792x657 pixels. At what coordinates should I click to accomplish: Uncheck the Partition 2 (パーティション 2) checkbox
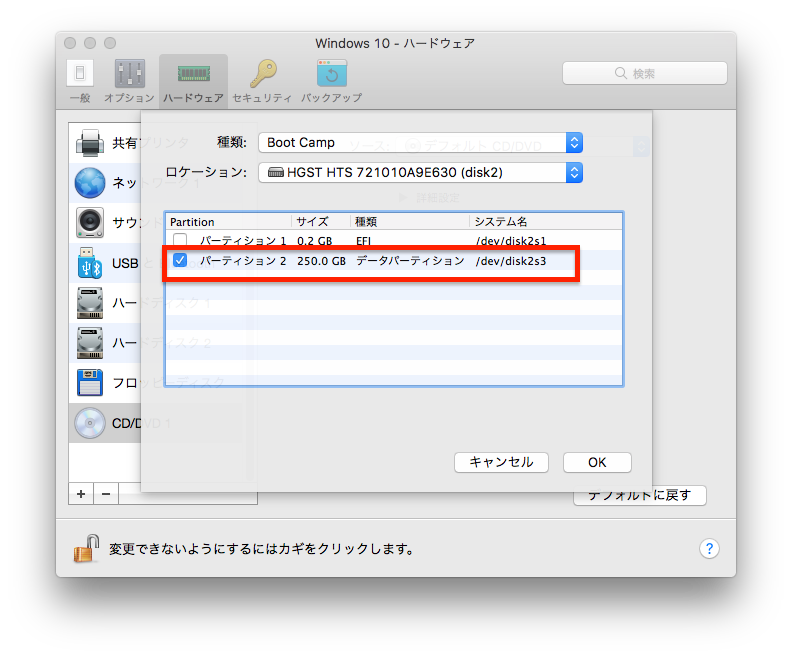pyautogui.click(x=180, y=260)
